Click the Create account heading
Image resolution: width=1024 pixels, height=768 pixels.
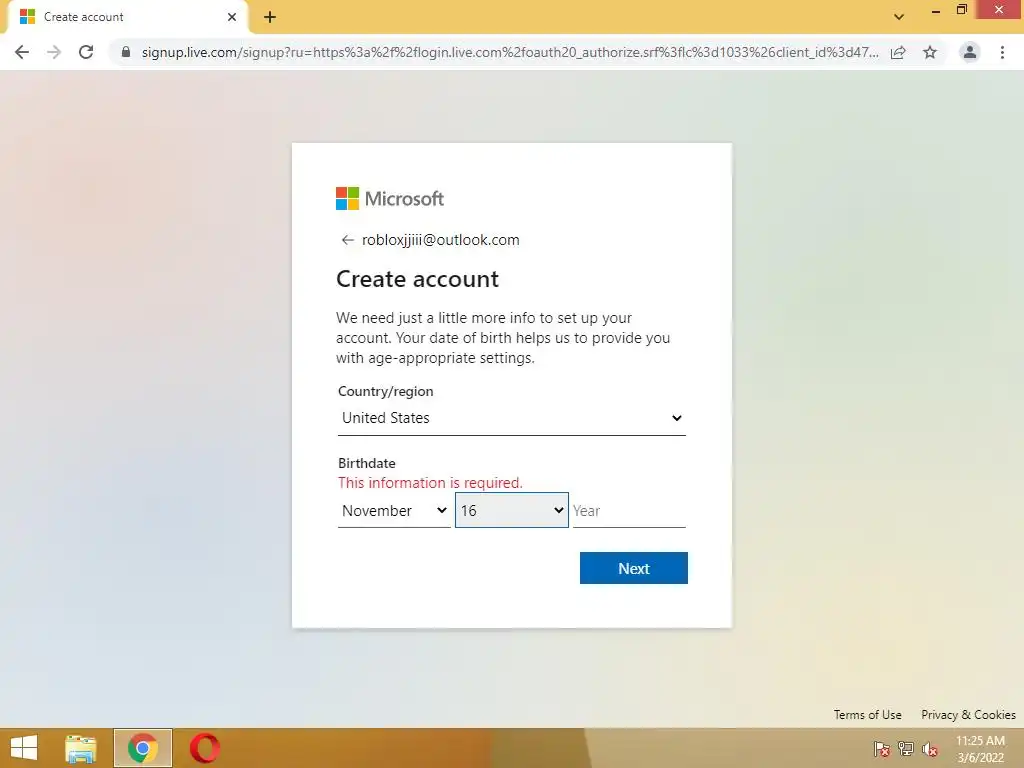tap(417, 279)
